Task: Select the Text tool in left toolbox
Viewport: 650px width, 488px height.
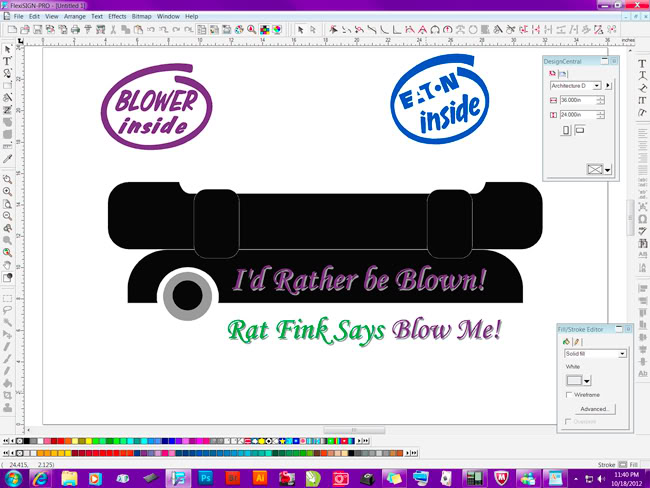Action: click(7, 61)
